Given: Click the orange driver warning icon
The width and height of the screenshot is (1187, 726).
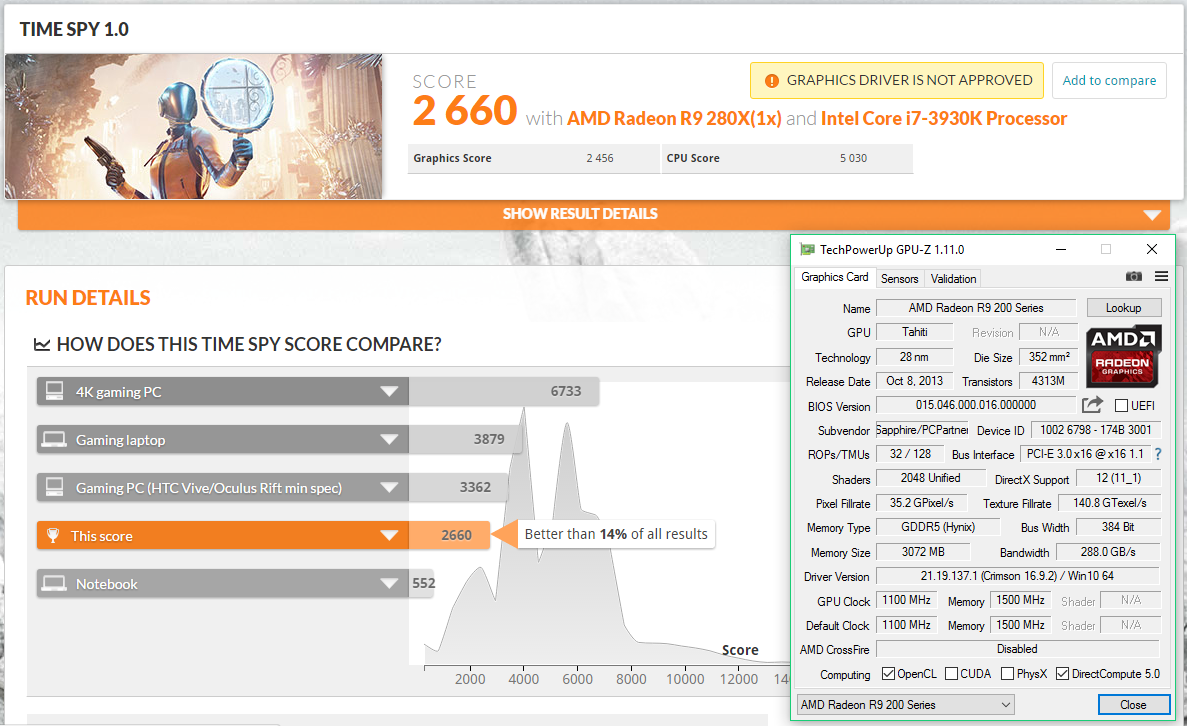Looking at the screenshot, I should pyautogui.click(x=771, y=81).
